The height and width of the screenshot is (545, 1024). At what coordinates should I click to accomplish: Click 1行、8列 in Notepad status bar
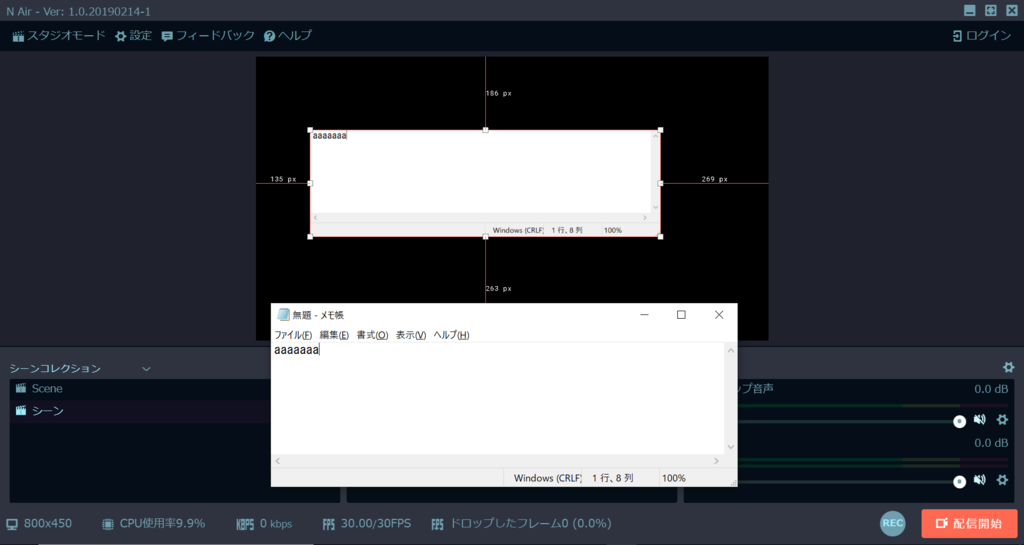click(x=613, y=478)
